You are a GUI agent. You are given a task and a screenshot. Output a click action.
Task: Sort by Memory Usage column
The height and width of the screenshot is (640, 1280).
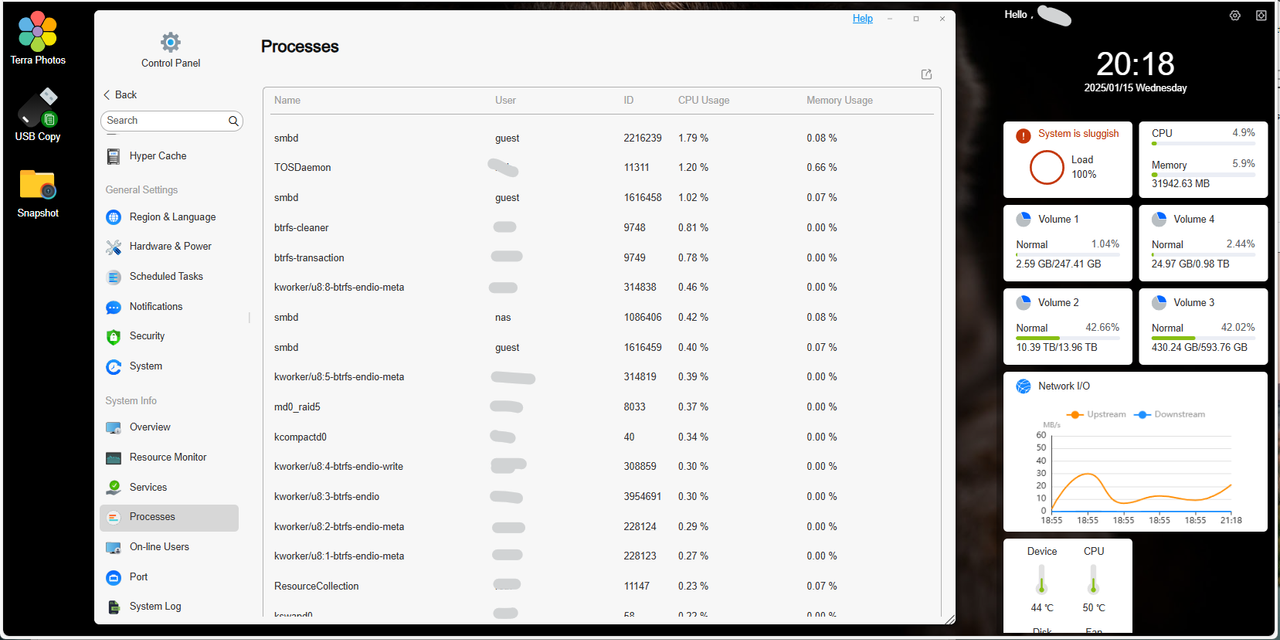coord(840,100)
